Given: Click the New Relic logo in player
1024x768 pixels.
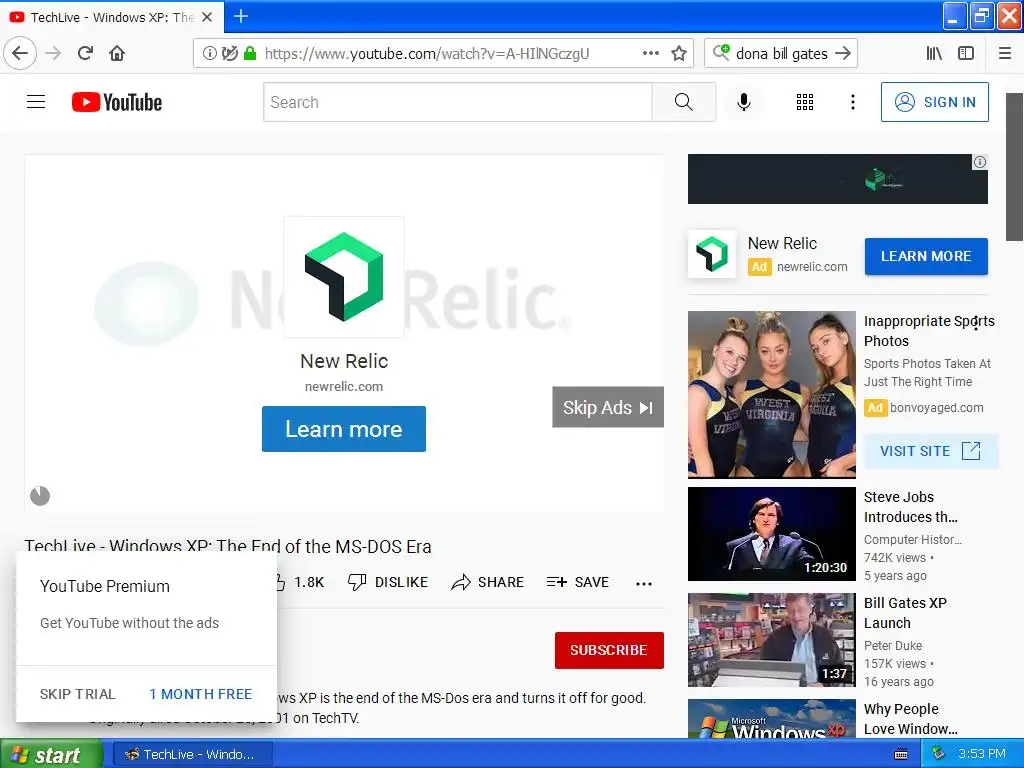Looking at the screenshot, I should [344, 277].
